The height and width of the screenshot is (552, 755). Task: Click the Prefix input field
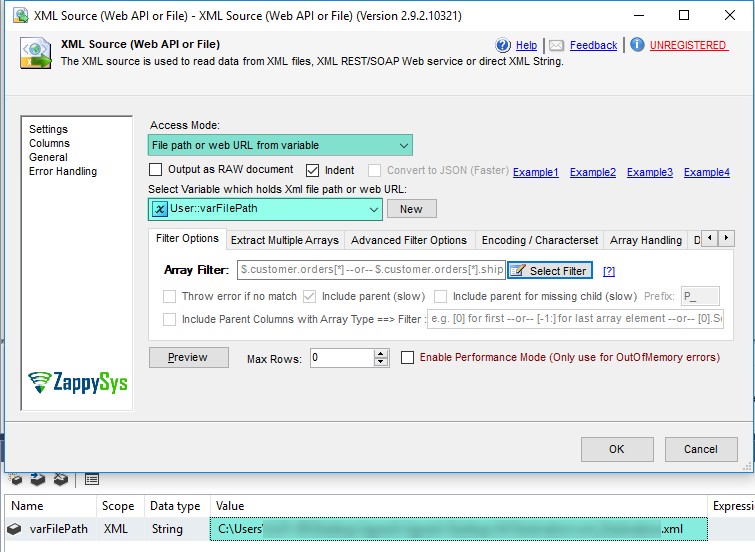(x=700, y=296)
